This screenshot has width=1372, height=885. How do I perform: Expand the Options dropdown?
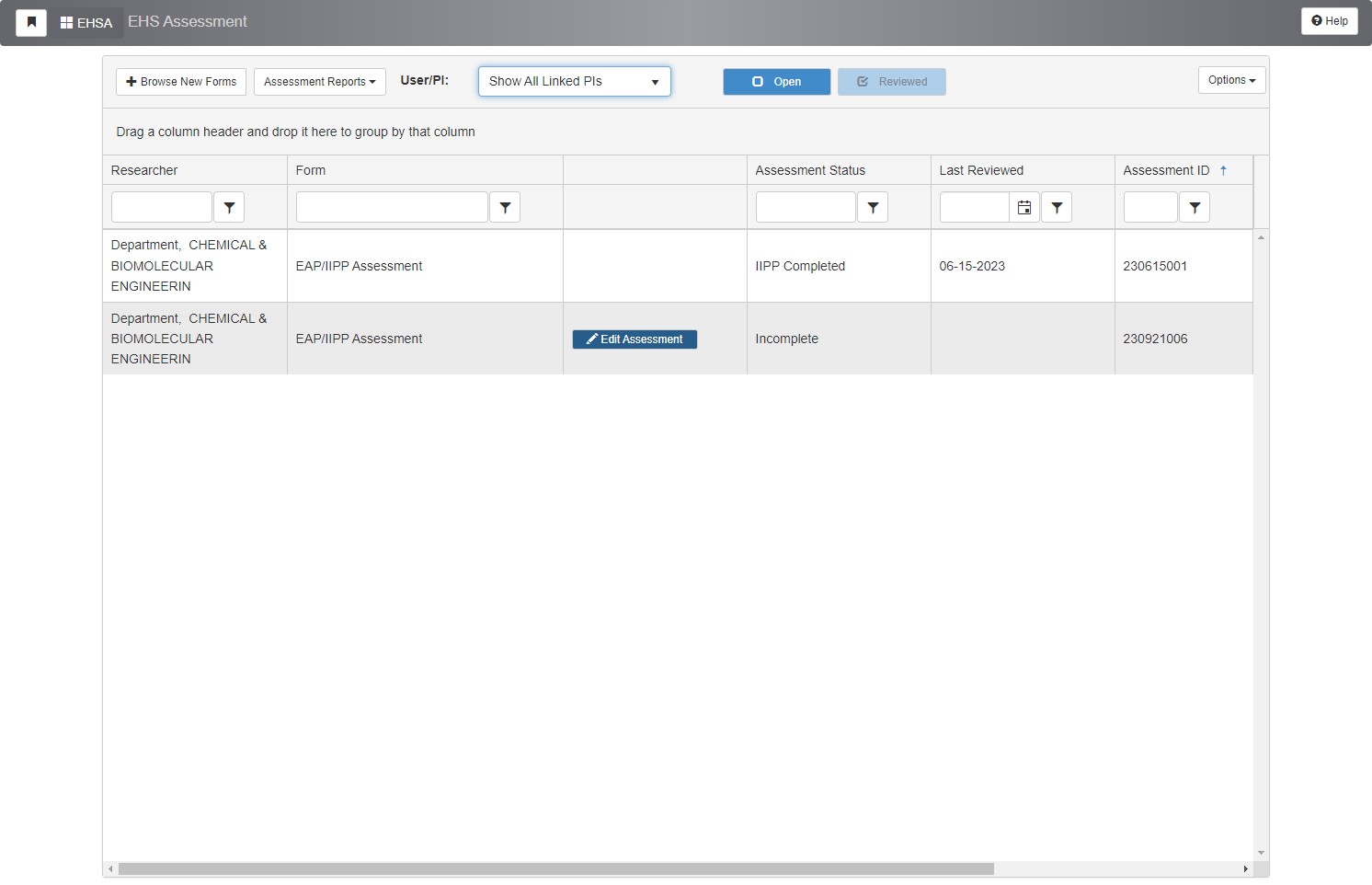tap(1232, 80)
